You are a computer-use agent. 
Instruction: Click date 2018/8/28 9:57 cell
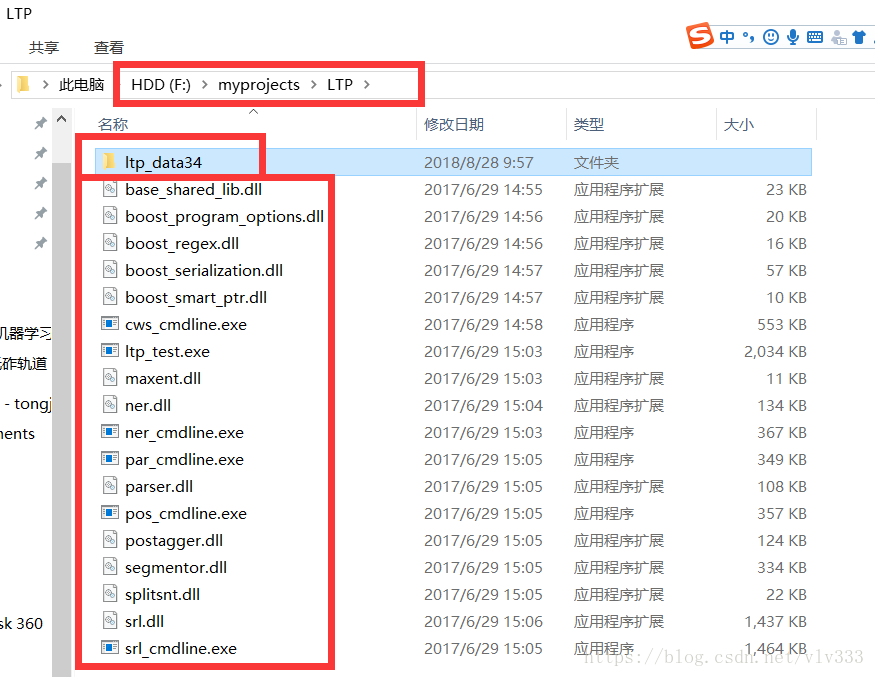click(479, 162)
